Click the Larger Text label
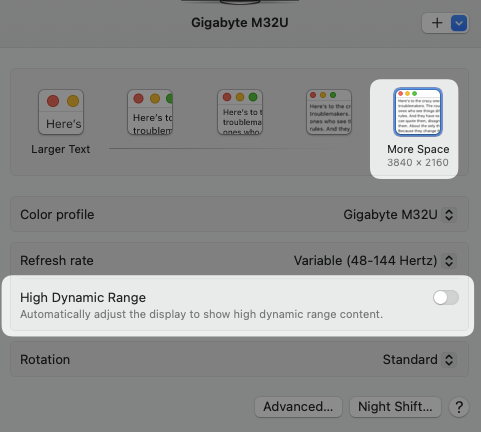Image resolution: width=481 pixels, height=432 pixels. pos(61,149)
